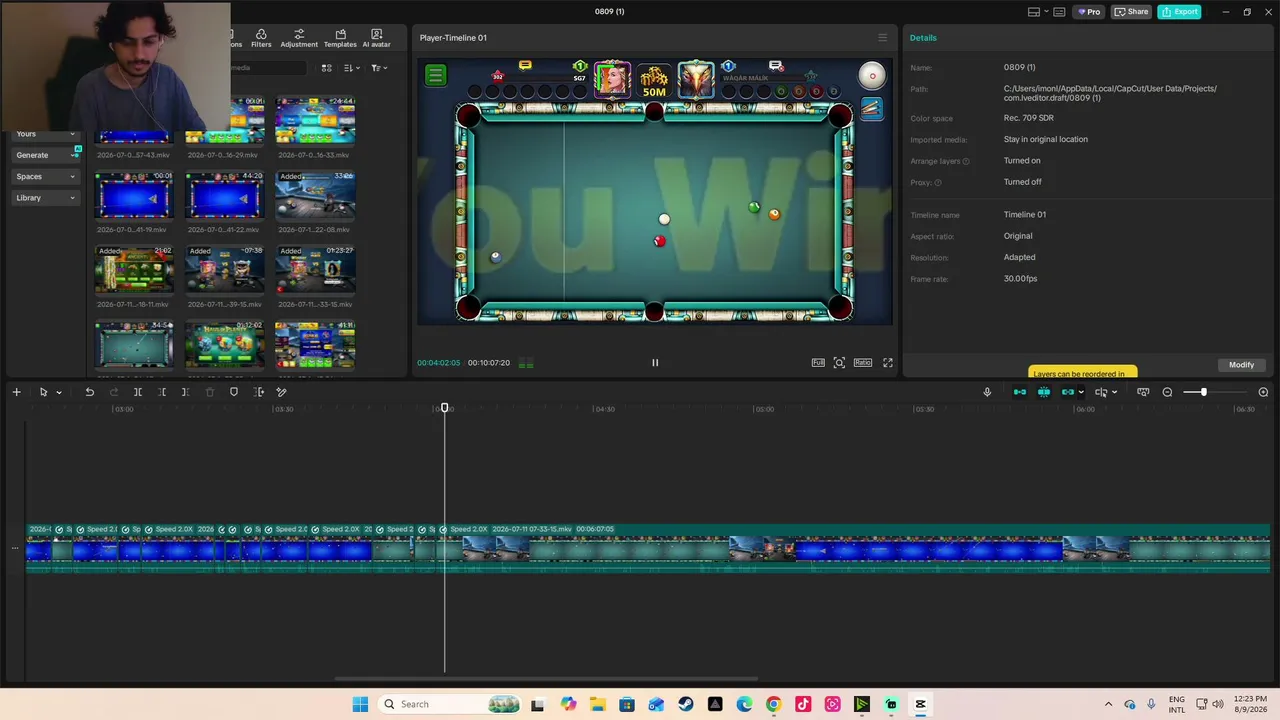The height and width of the screenshot is (720, 1280).
Task: Zoom in the timeline
Action: 1263,392
